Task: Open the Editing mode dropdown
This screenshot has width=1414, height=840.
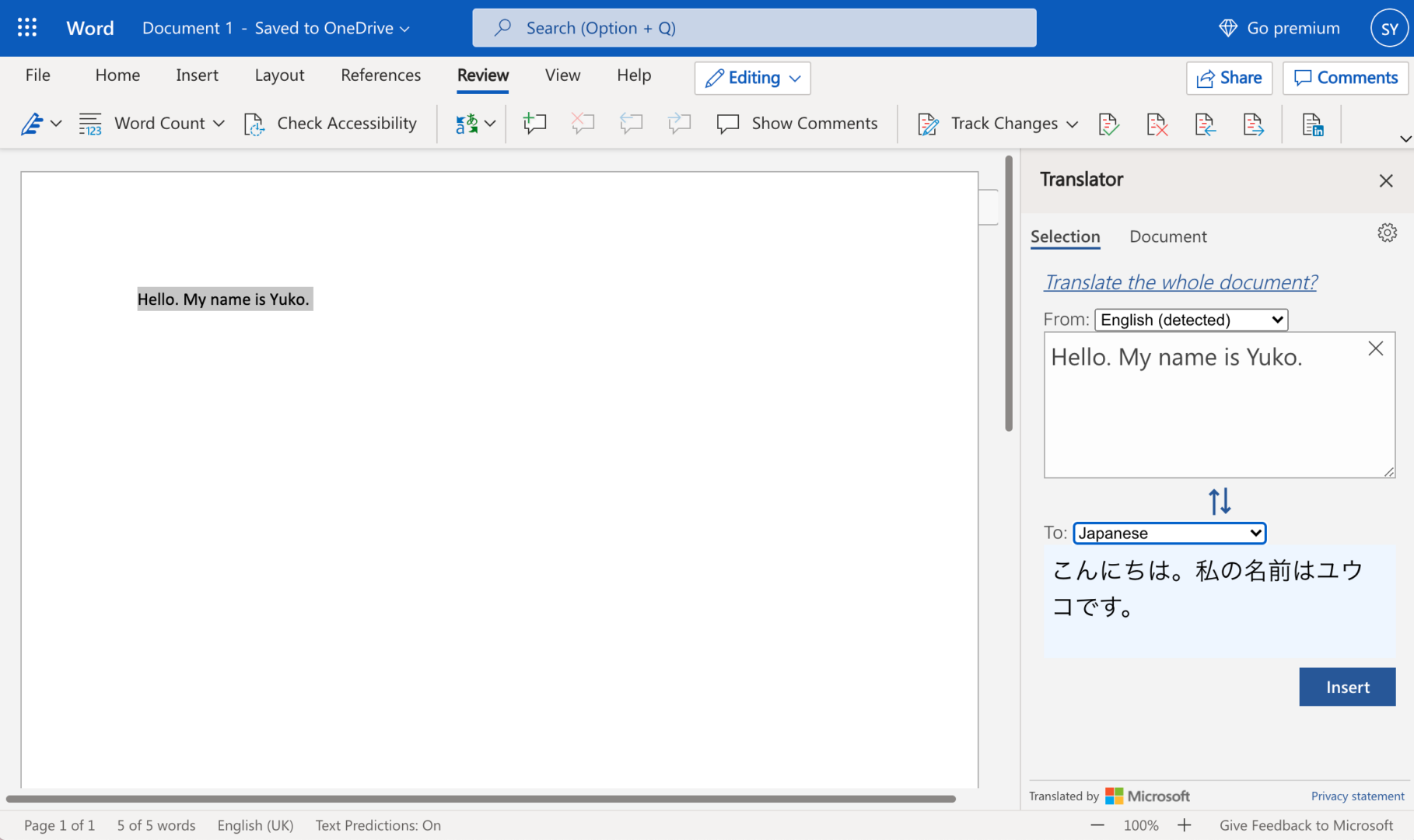Action: [753, 78]
